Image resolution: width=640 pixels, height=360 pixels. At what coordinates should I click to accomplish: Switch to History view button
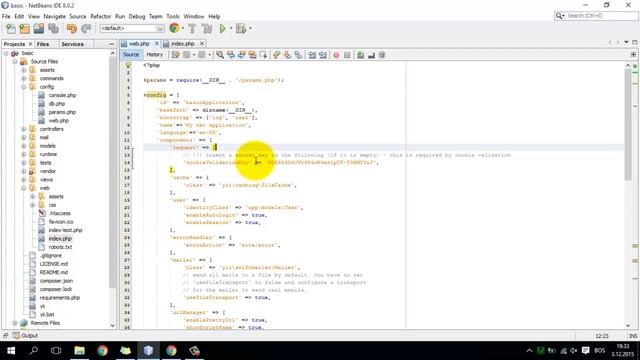point(154,54)
